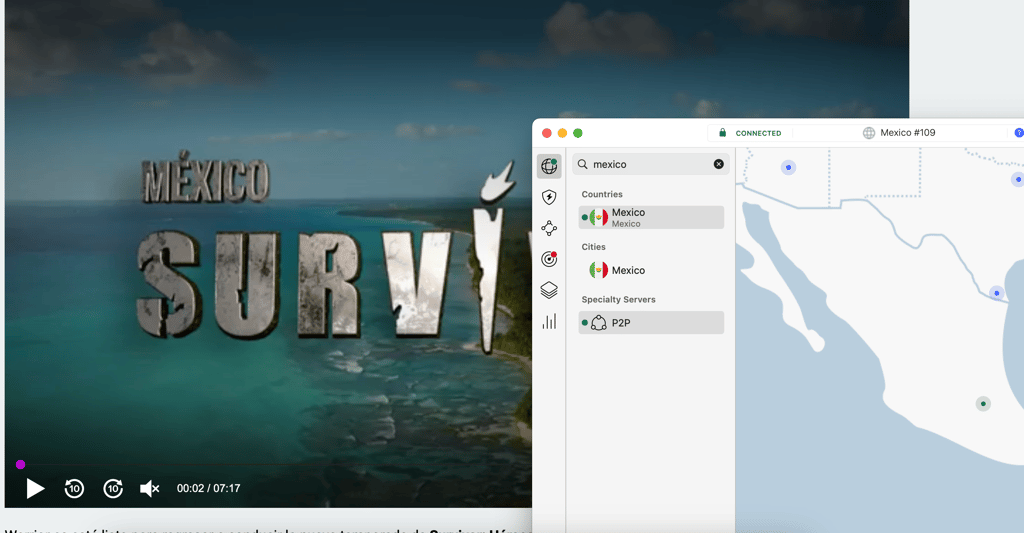Viewport: 1024px width, 533px height.
Task: Open the stacked layers icon in sidebar
Action: coord(549,290)
